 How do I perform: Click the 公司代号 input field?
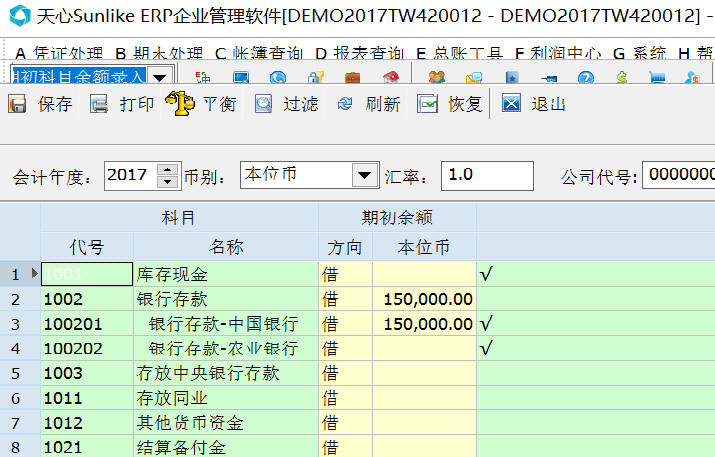tap(679, 175)
